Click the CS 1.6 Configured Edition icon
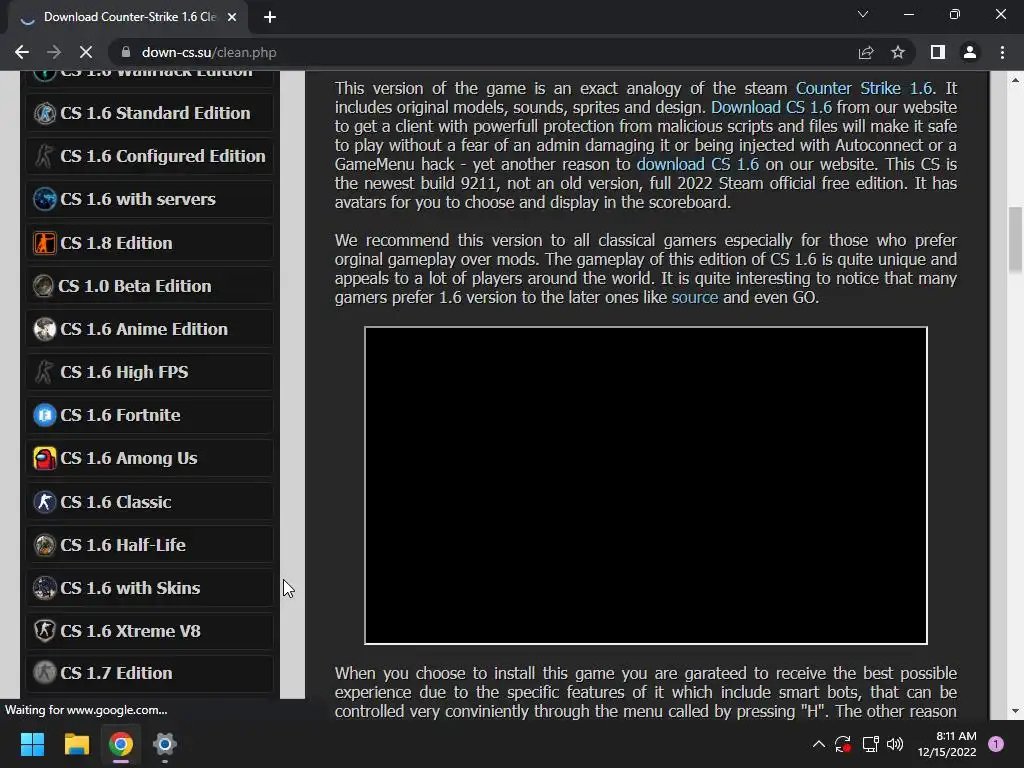 44,156
